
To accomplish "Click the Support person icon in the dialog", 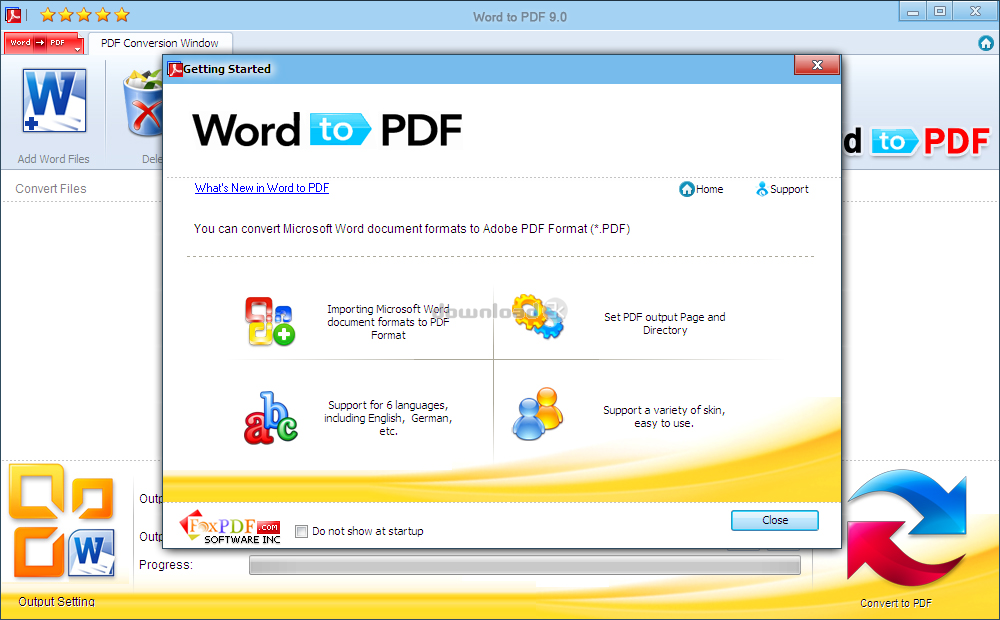I will coord(761,189).
